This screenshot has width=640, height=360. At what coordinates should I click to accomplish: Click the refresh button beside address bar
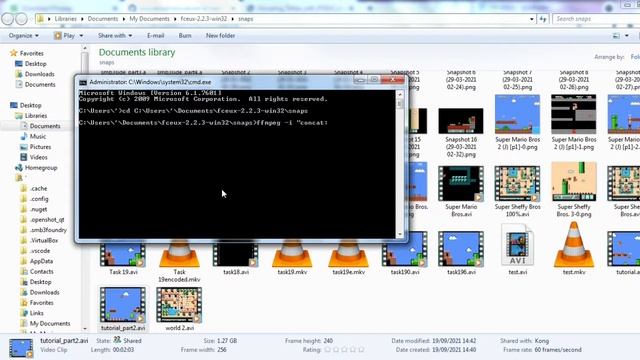[543, 19]
